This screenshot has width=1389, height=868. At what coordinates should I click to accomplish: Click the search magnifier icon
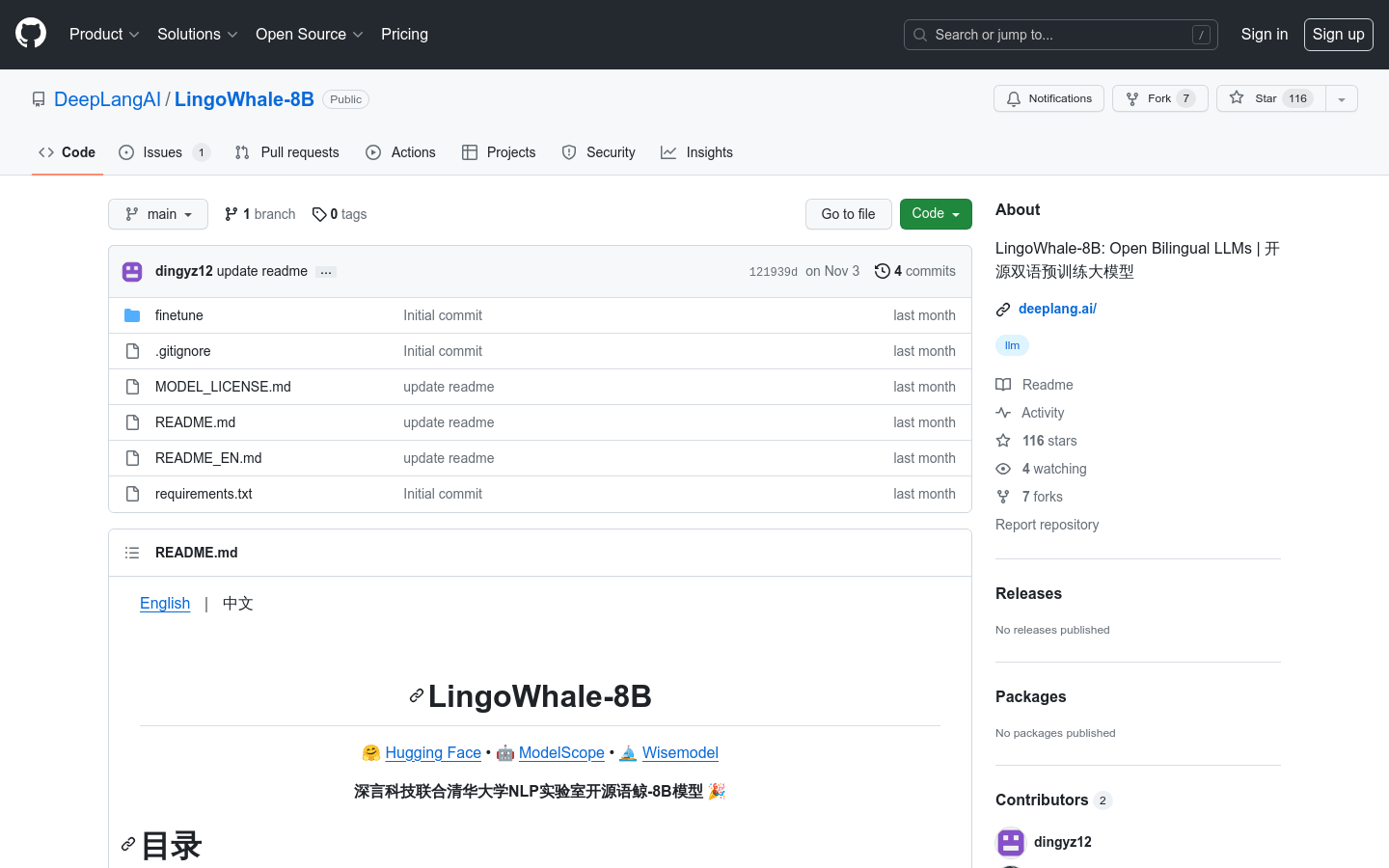[920, 35]
